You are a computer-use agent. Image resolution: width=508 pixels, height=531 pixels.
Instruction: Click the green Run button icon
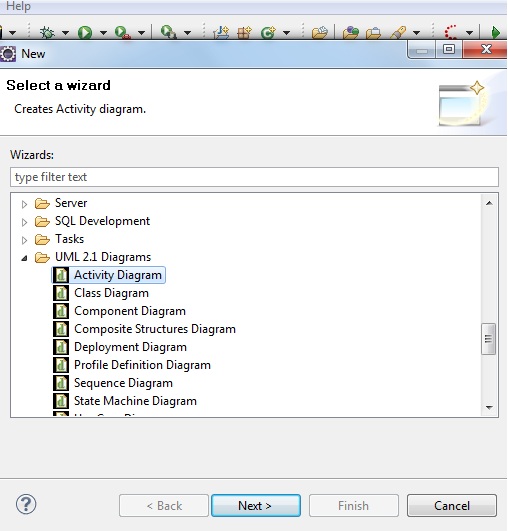85,33
